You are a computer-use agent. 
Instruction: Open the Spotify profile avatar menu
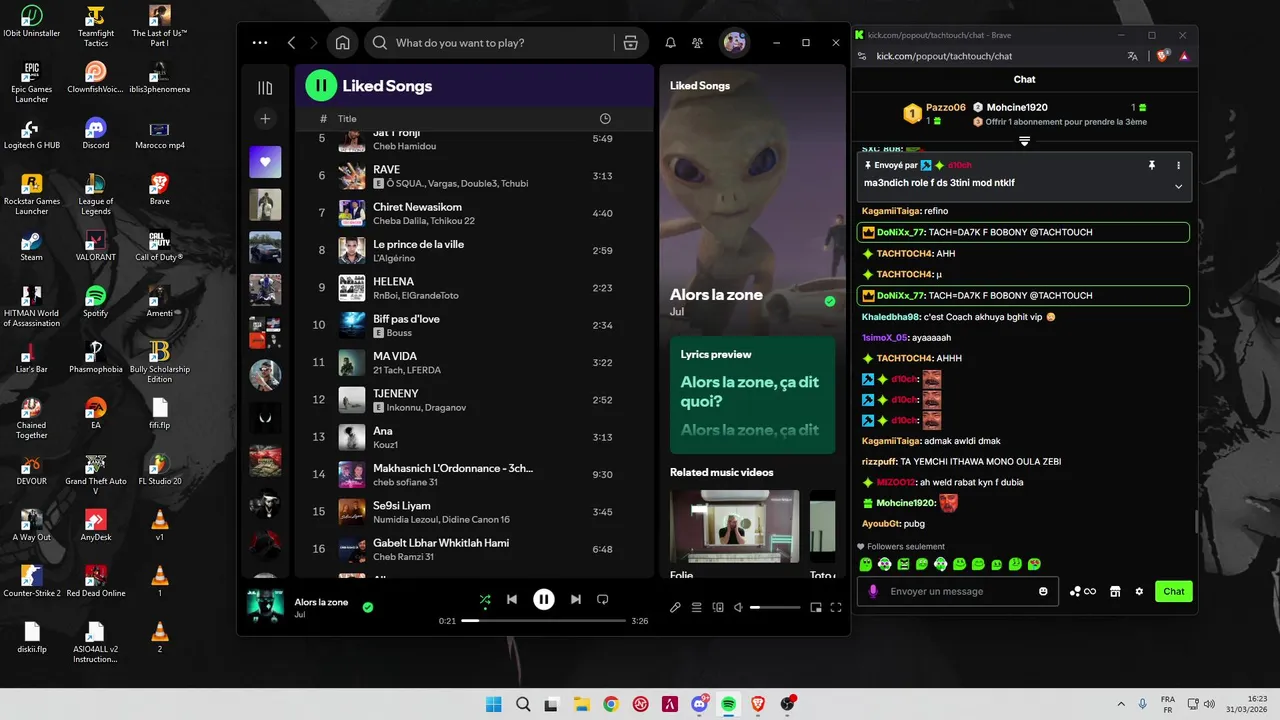(734, 43)
